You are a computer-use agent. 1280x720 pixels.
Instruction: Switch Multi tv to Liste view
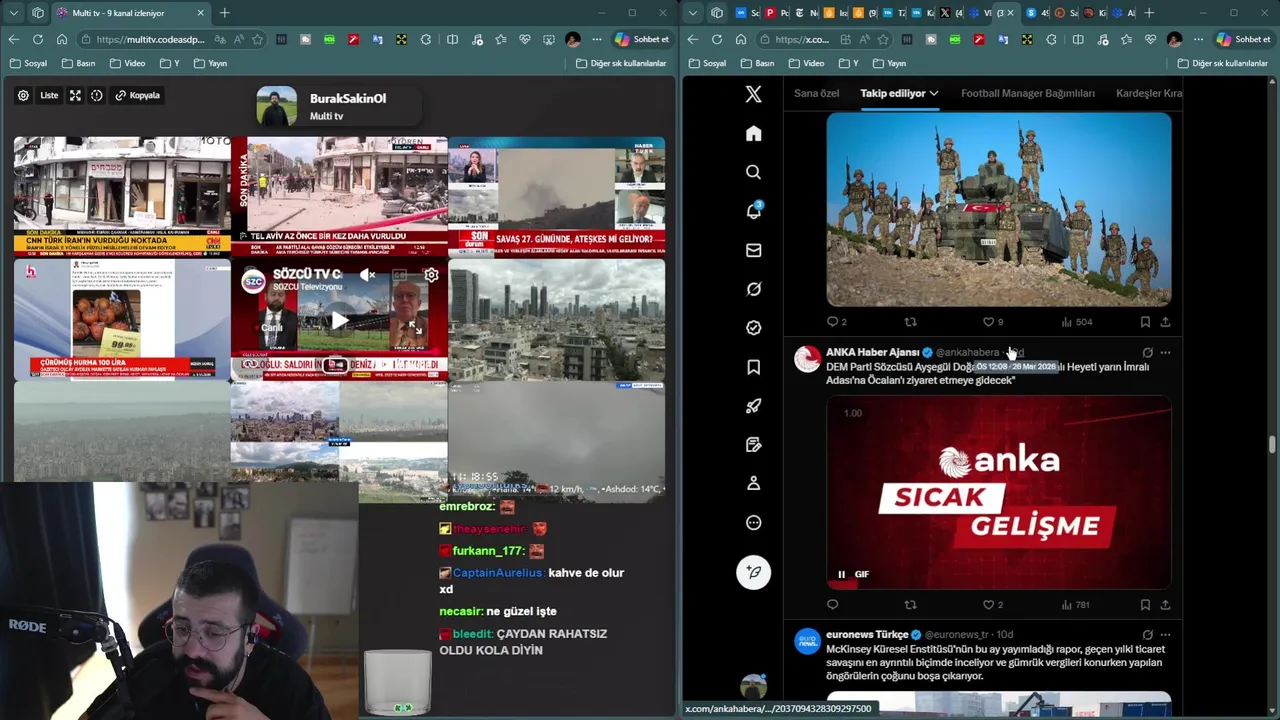pyautogui.click(x=49, y=95)
